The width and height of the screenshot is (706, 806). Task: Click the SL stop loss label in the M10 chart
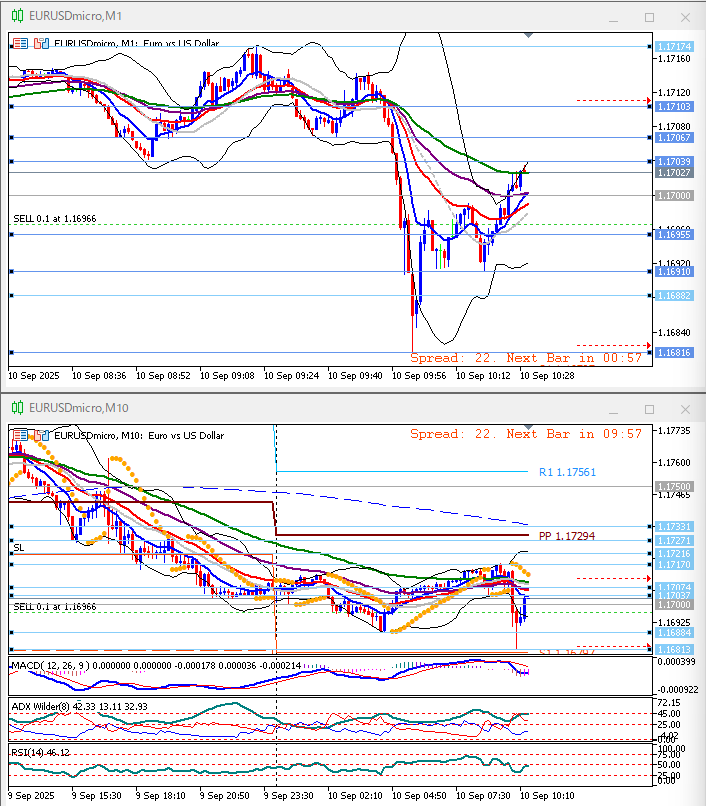click(x=19, y=547)
